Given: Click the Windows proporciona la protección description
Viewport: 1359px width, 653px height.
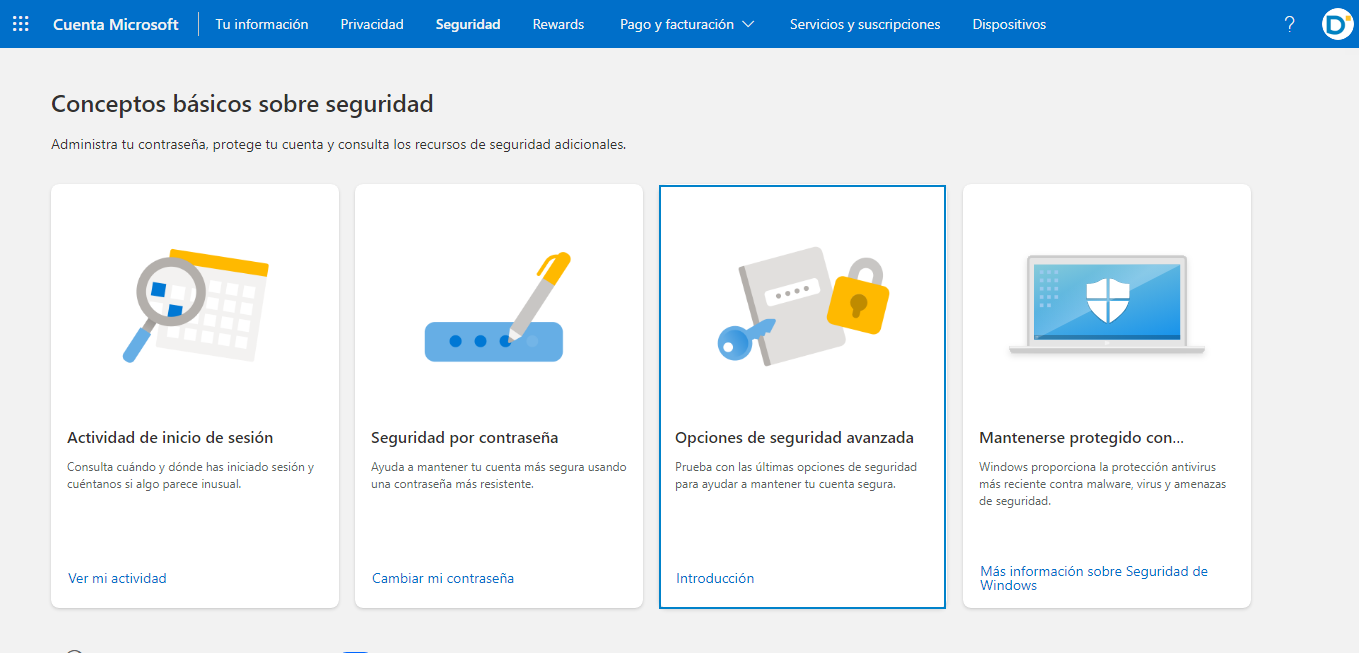Looking at the screenshot, I should pos(1103,484).
